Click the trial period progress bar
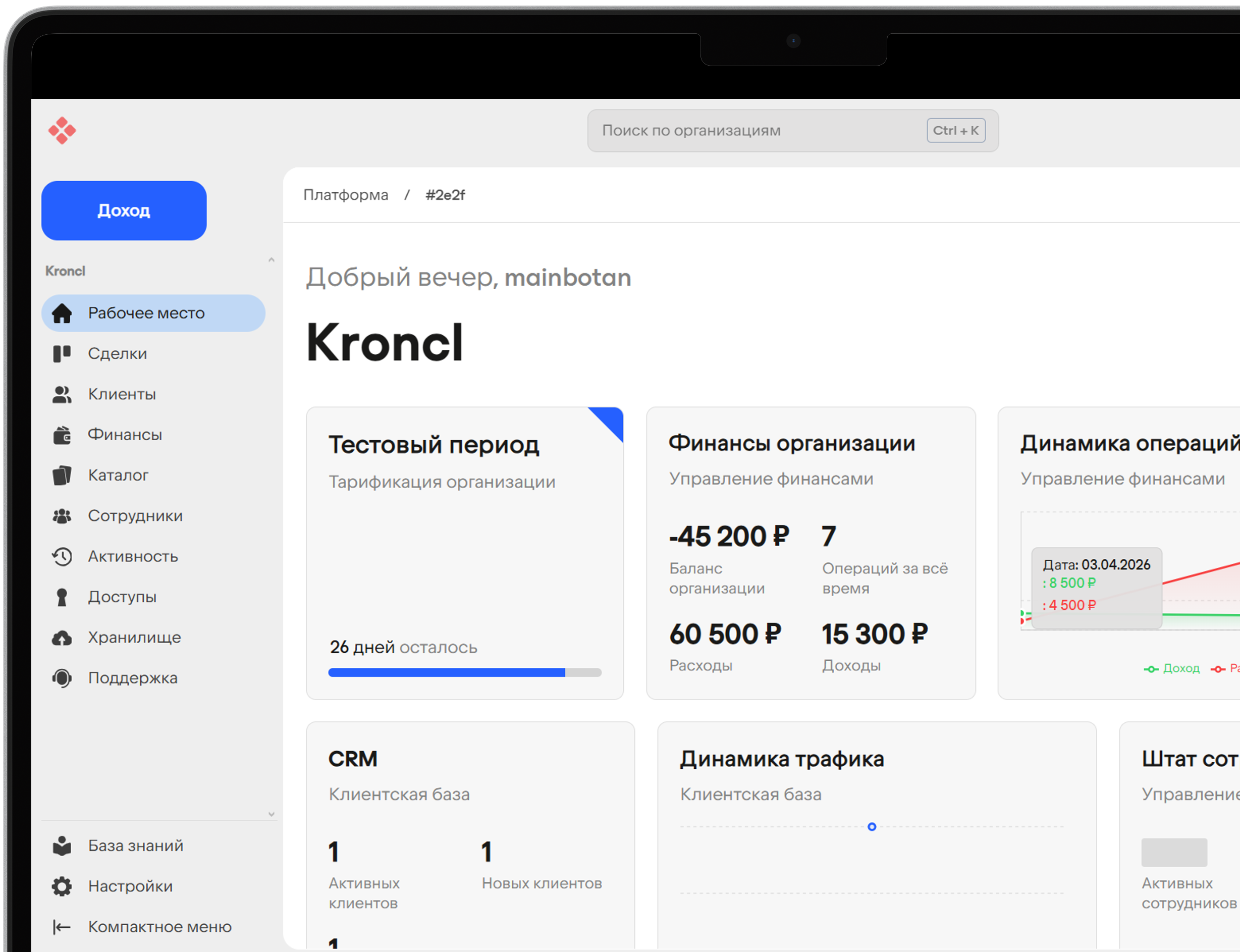Screen dimensions: 1240x952 click(x=464, y=673)
